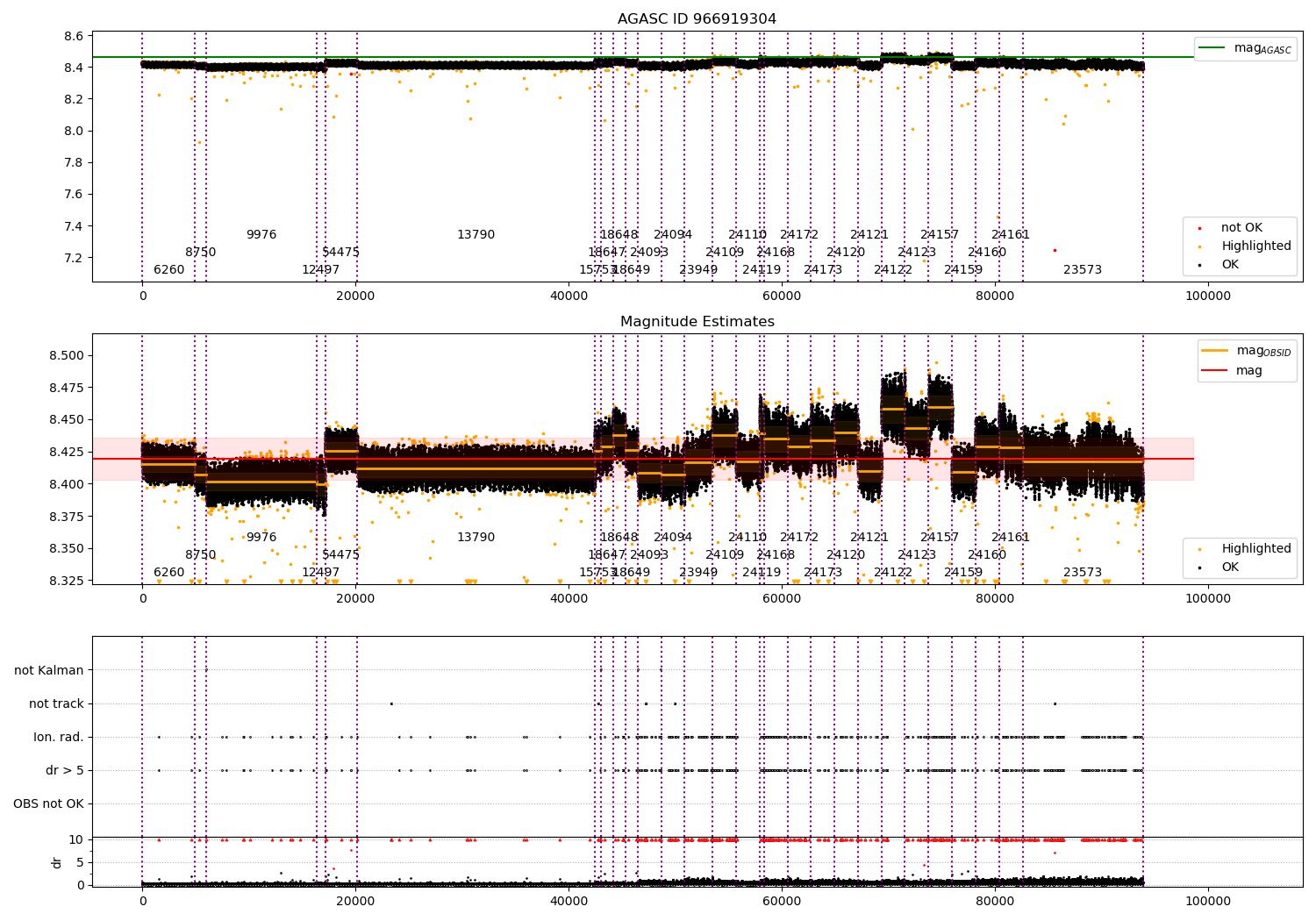Click obsid label 24110 in middle plot

pos(747,538)
